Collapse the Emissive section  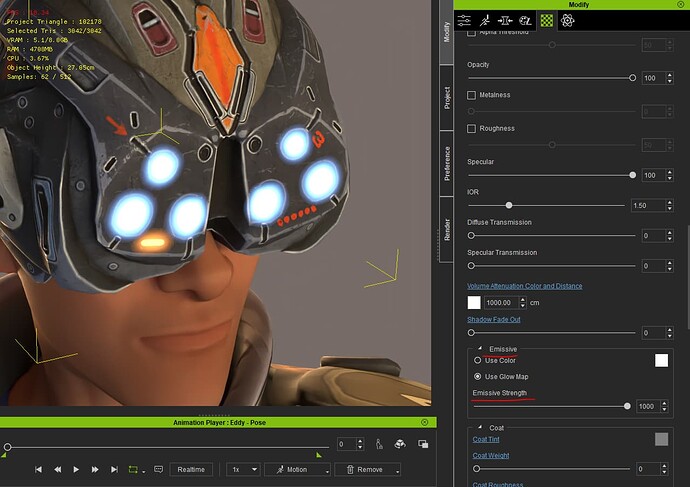[x=480, y=348]
